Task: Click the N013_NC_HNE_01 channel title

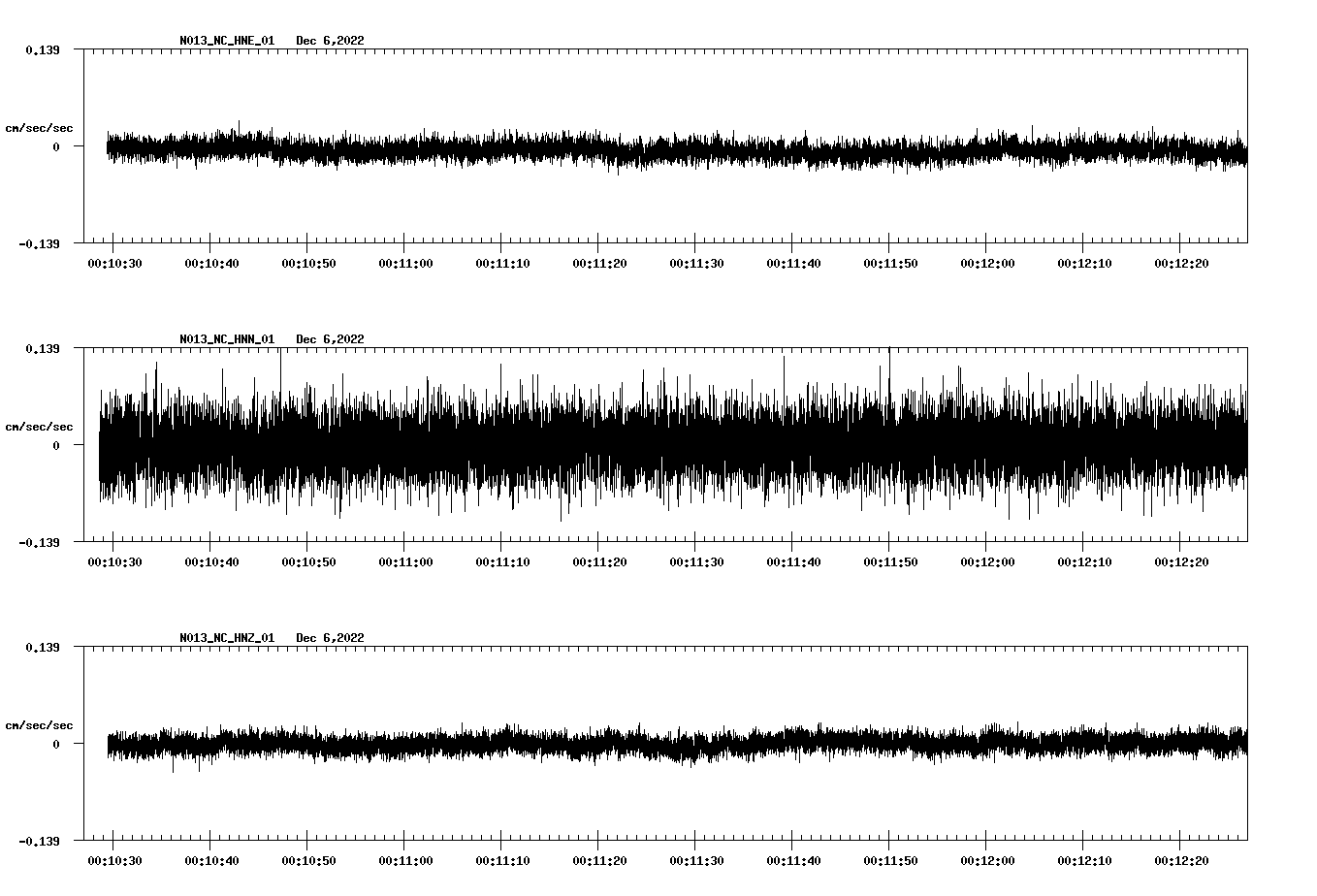Action: [x=227, y=41]
